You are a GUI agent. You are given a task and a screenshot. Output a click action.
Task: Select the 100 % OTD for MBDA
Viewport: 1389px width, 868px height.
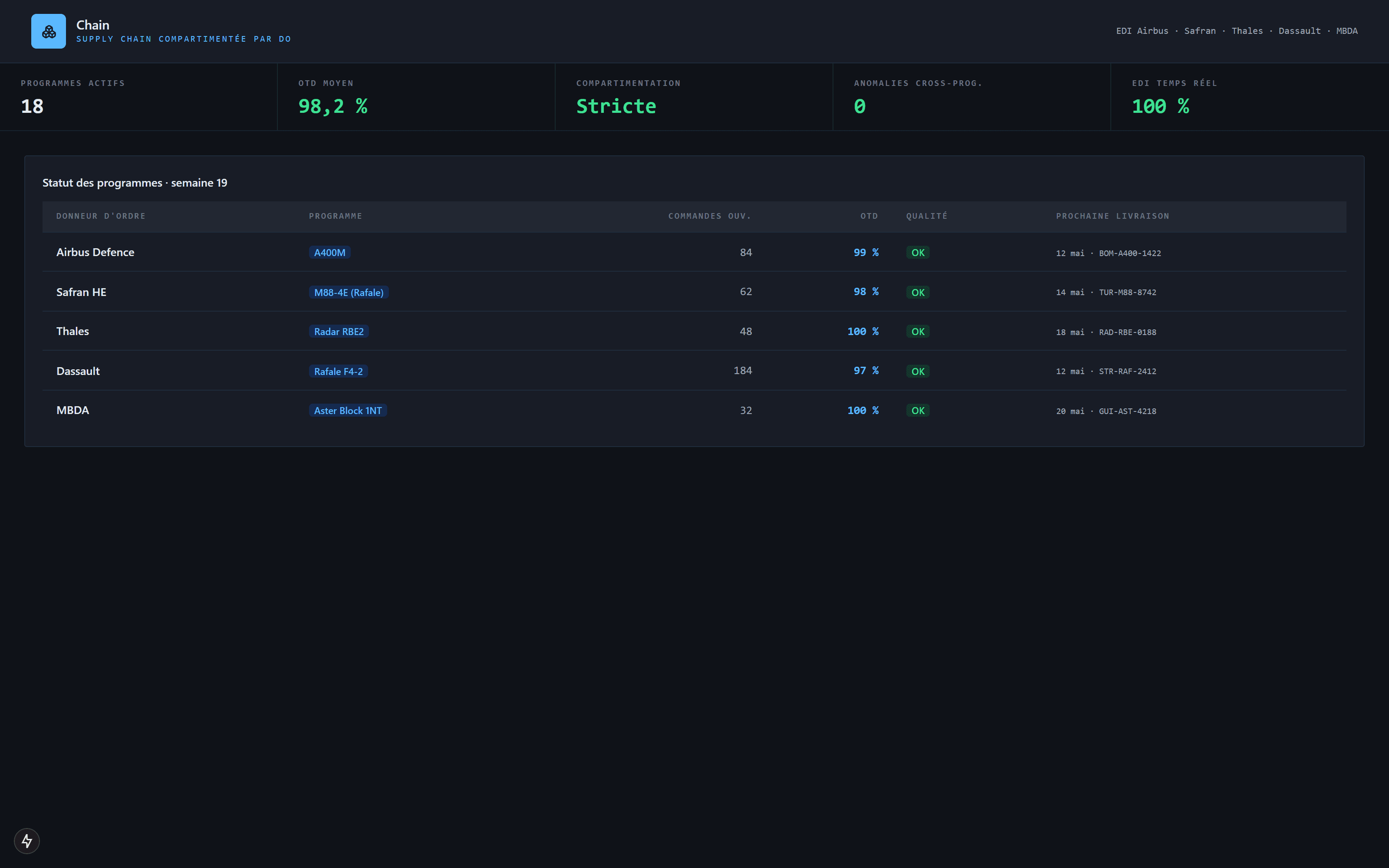pos(862,411)
